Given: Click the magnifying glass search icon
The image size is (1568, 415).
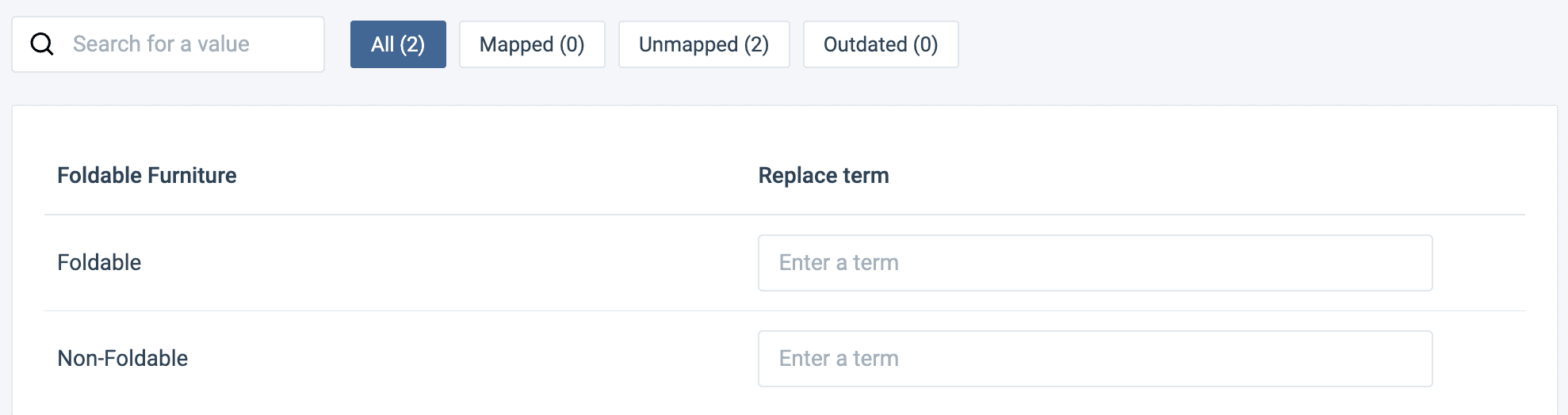Looking at the screenshot, I should (42, 44).
